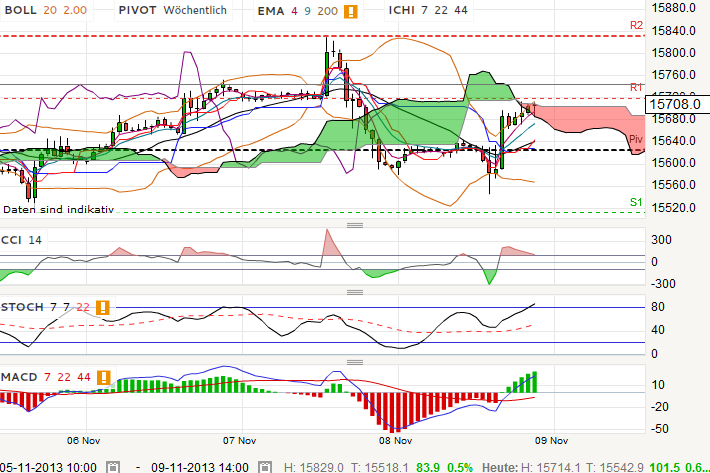Open the calendar icon after 09-11-2013 14:00
The height and width of the screenshot is (473, 710).
click(265, 467)
